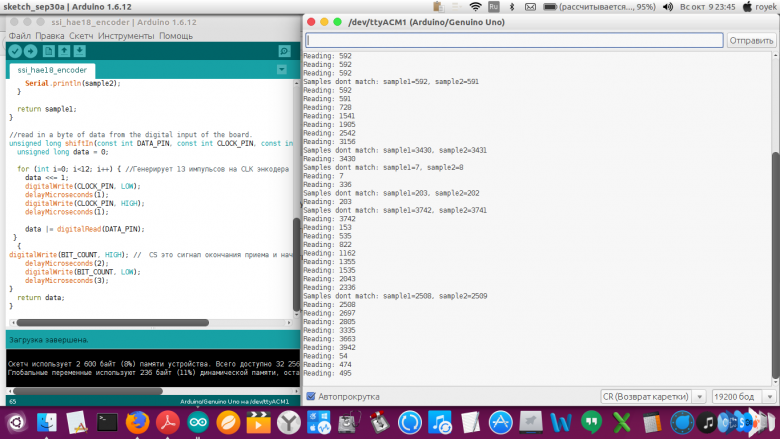This screenshot has height=439, width=780.
Task: Open the Serial Monitor magnifier icon
Action: point(284,51)
